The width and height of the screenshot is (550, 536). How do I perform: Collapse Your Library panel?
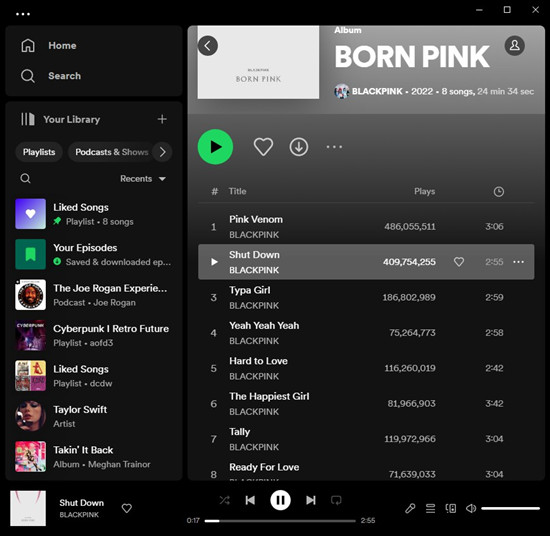60,119
